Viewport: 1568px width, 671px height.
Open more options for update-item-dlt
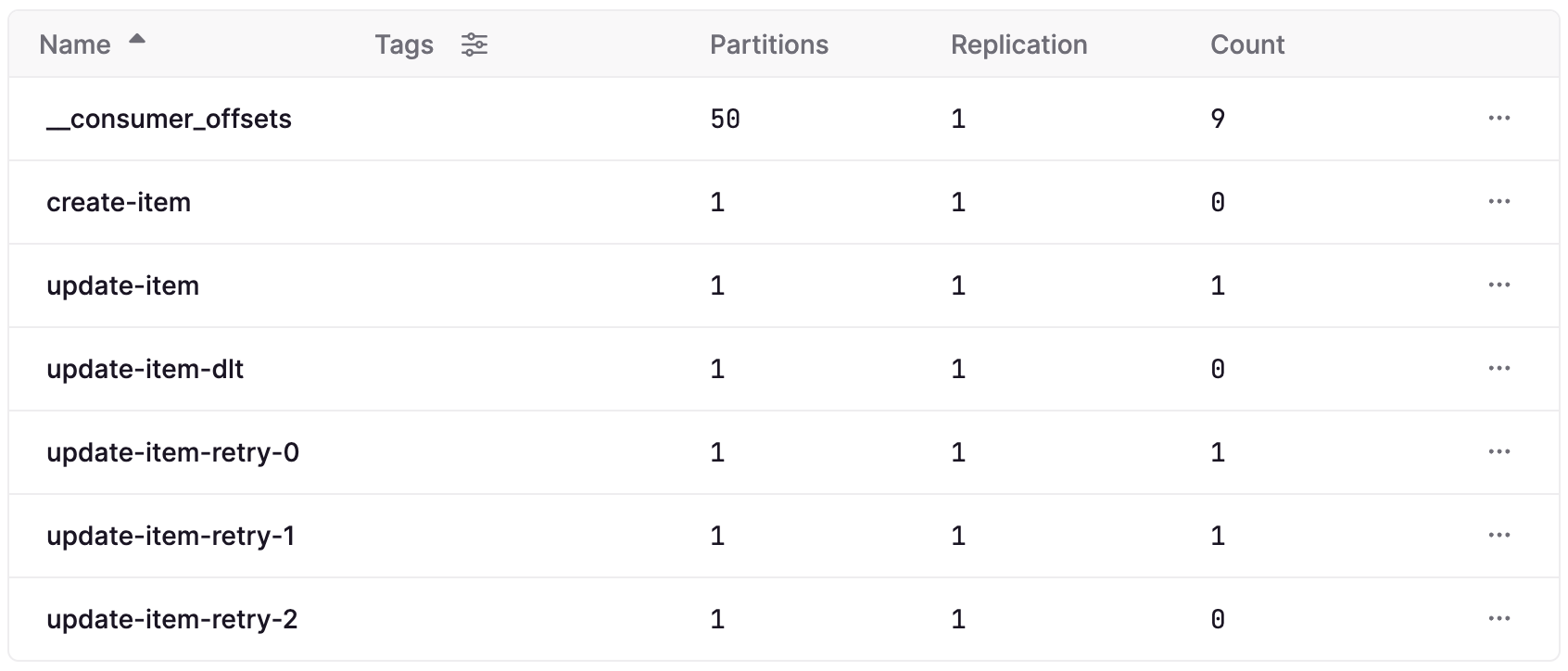[x=1498, y=369]
